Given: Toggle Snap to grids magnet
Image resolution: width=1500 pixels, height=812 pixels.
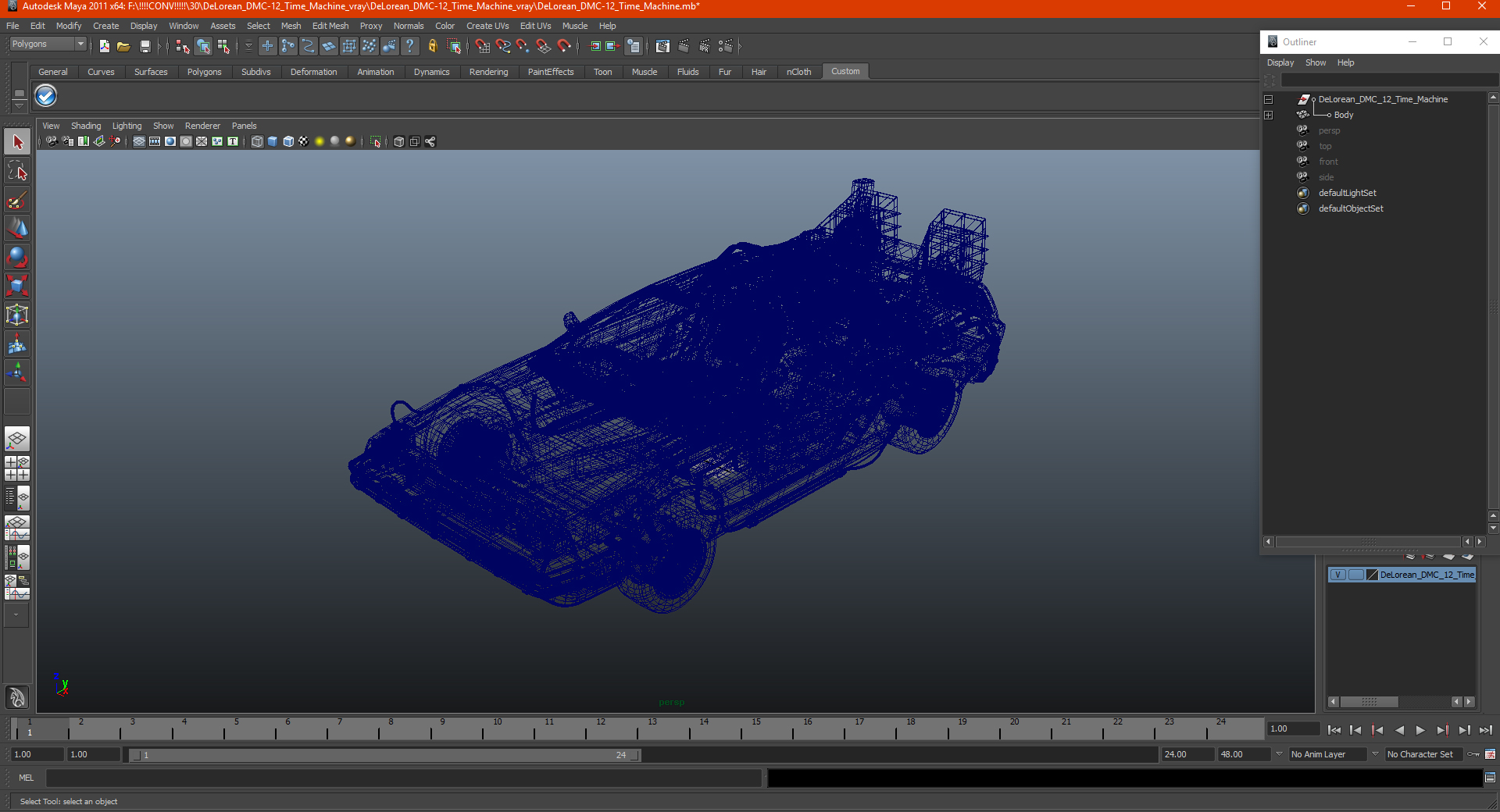Looking at the screenshot, I should pos(482,47).
